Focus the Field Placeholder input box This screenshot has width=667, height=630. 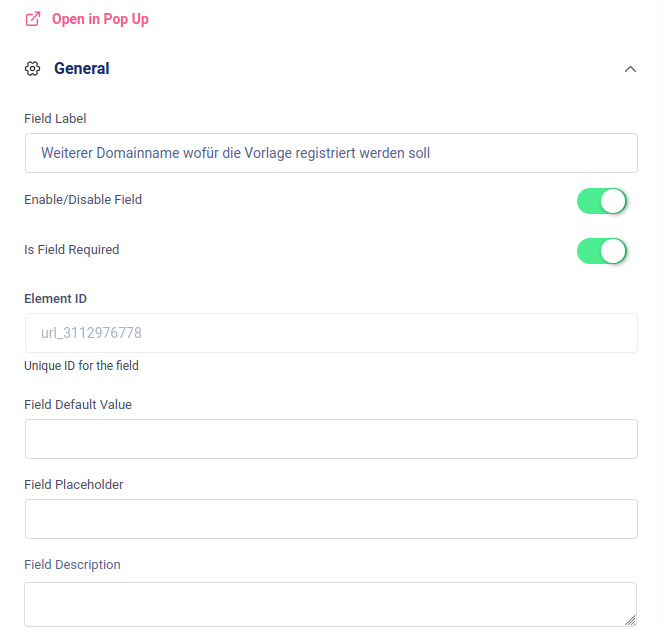point(330,519)
